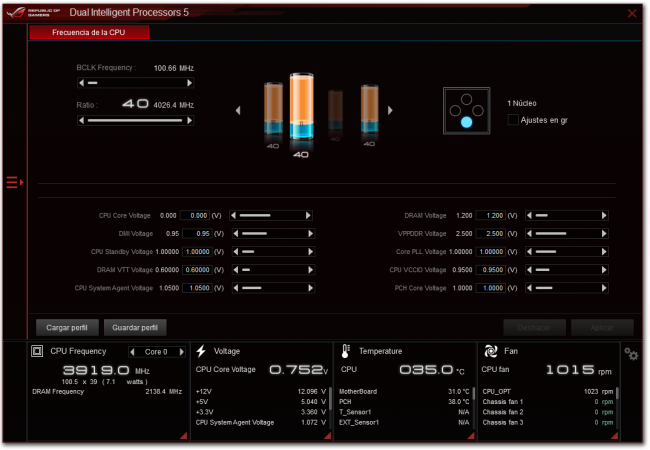Click the Fan panel fan icon
650x450 pixels.
(491, 351)
